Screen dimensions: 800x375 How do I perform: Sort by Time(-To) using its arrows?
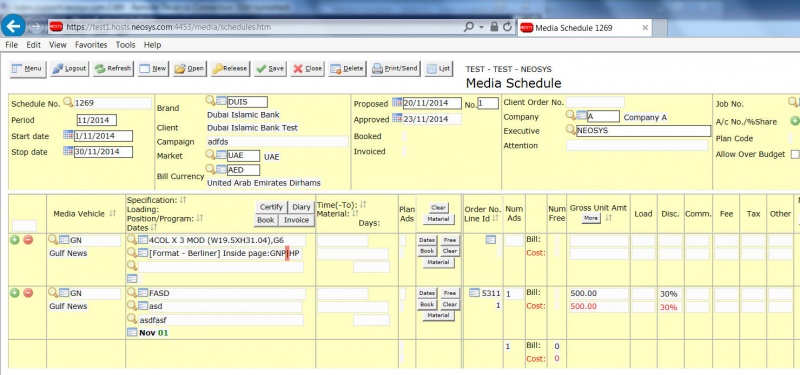[363, 204]
